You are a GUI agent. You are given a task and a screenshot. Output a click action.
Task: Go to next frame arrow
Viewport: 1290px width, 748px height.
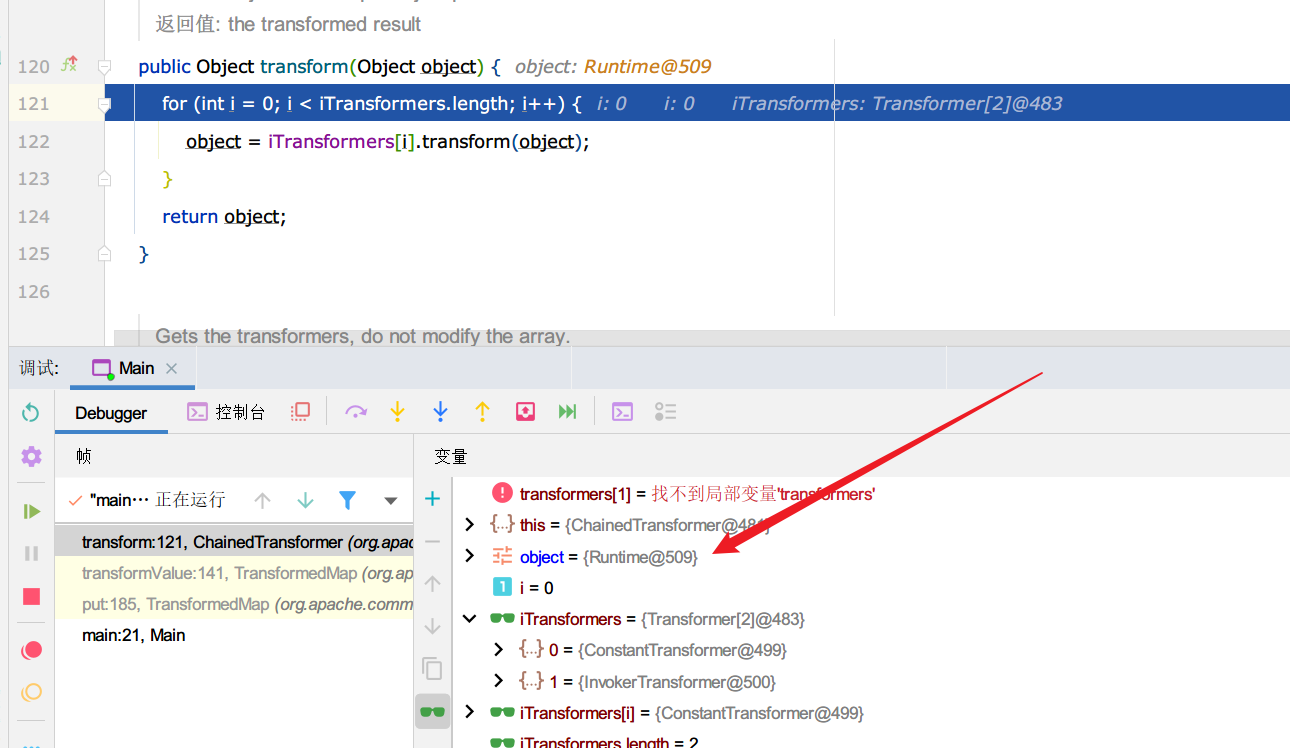tap(305, 500)
